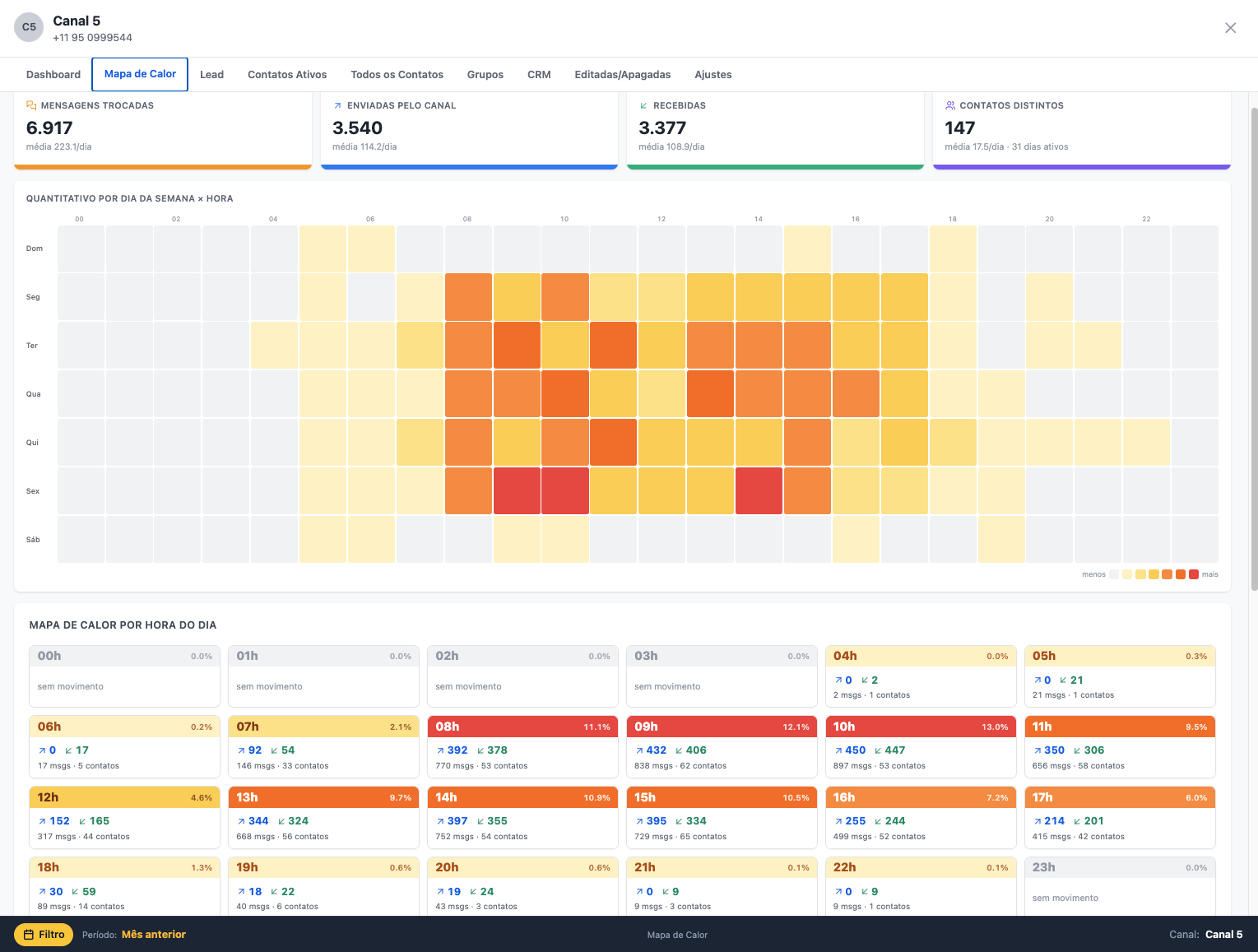
Task: Click the received arrow in 15h card
Action: click(680, 821)
